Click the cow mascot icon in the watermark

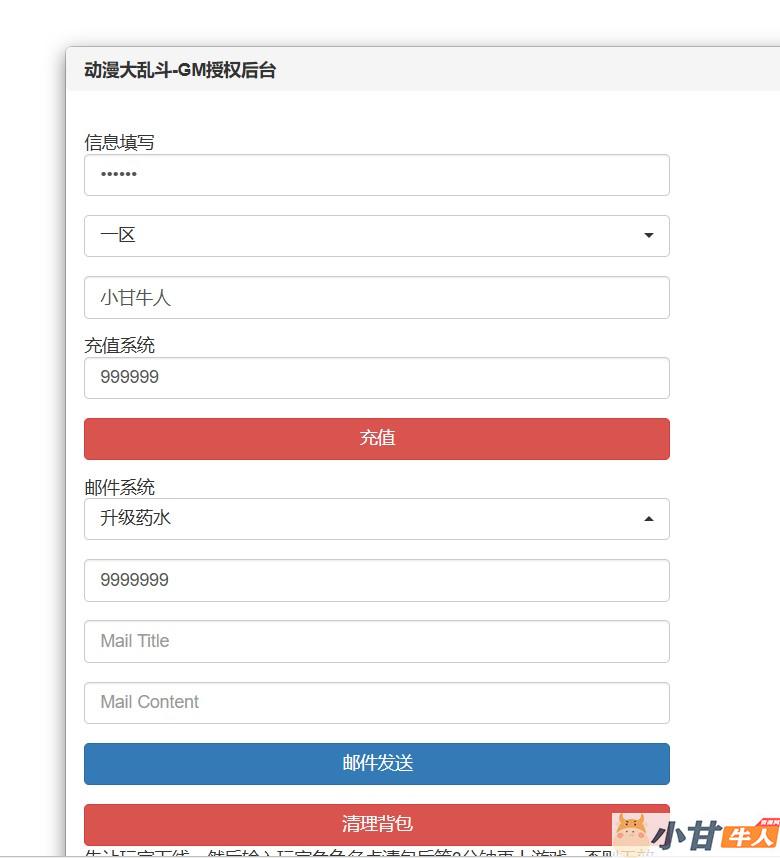[630, 832]
